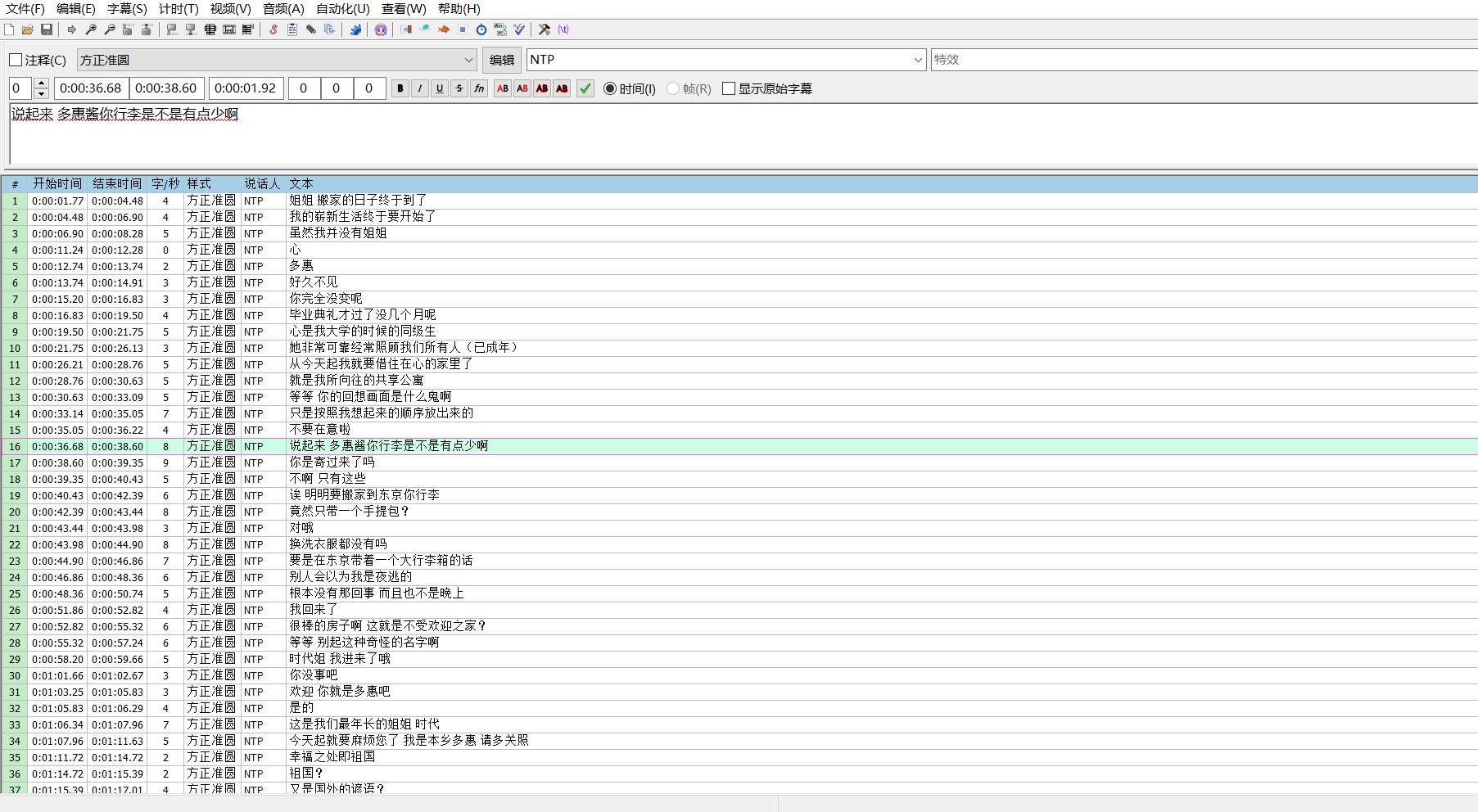Open the 视频(V) menu
This screenshot has height=812, width=1478.
pyautogui.click(x=230, y=8)
